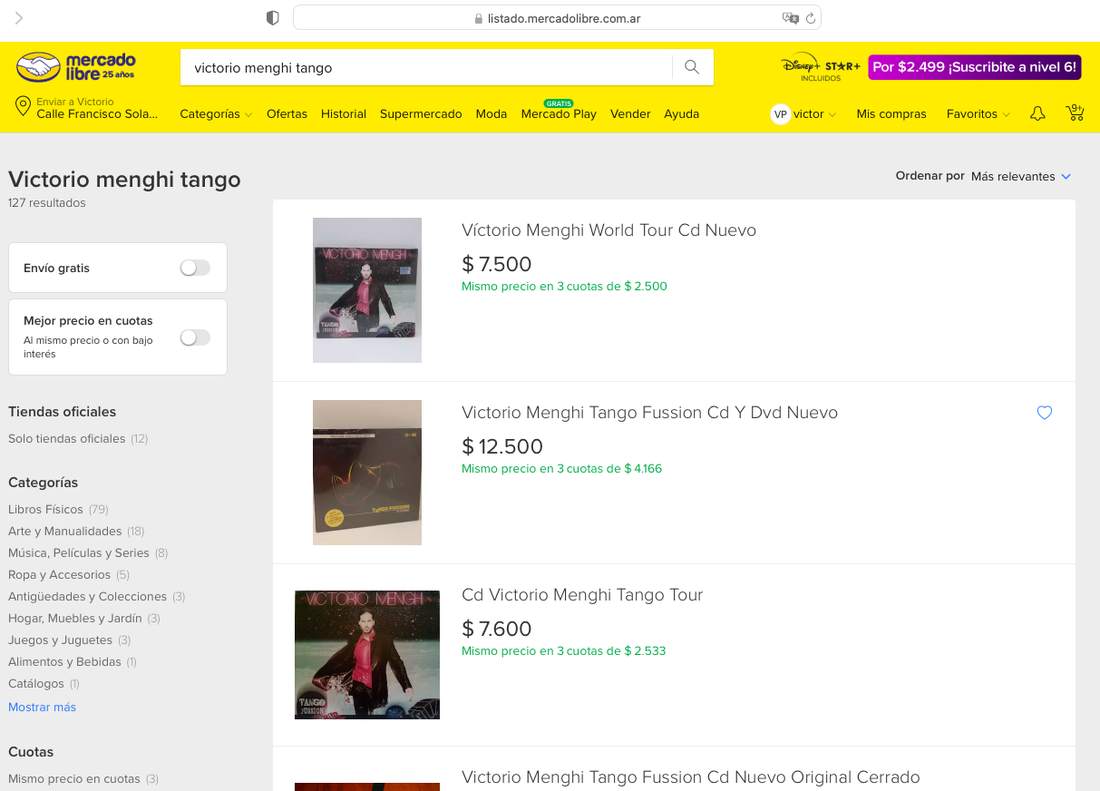Open Supermercado in the nav

421,114
